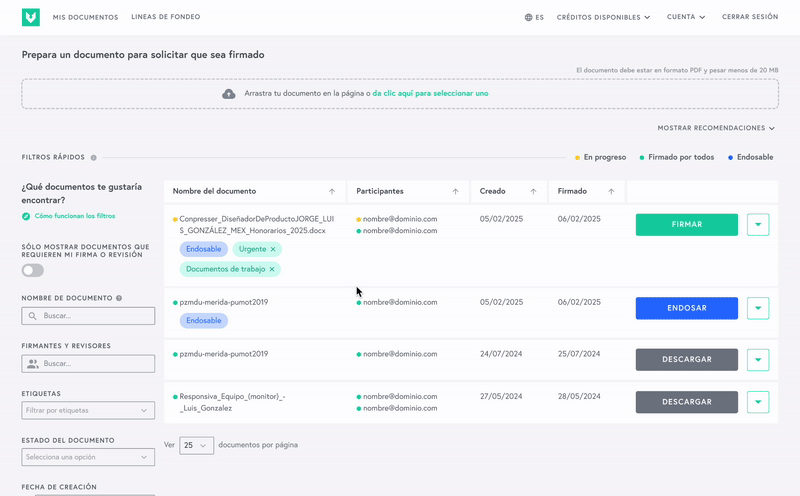This screenshot has height=496, width=800.
Task: Remove the Urgente tag via its x
Action: [x=273, y=249]
